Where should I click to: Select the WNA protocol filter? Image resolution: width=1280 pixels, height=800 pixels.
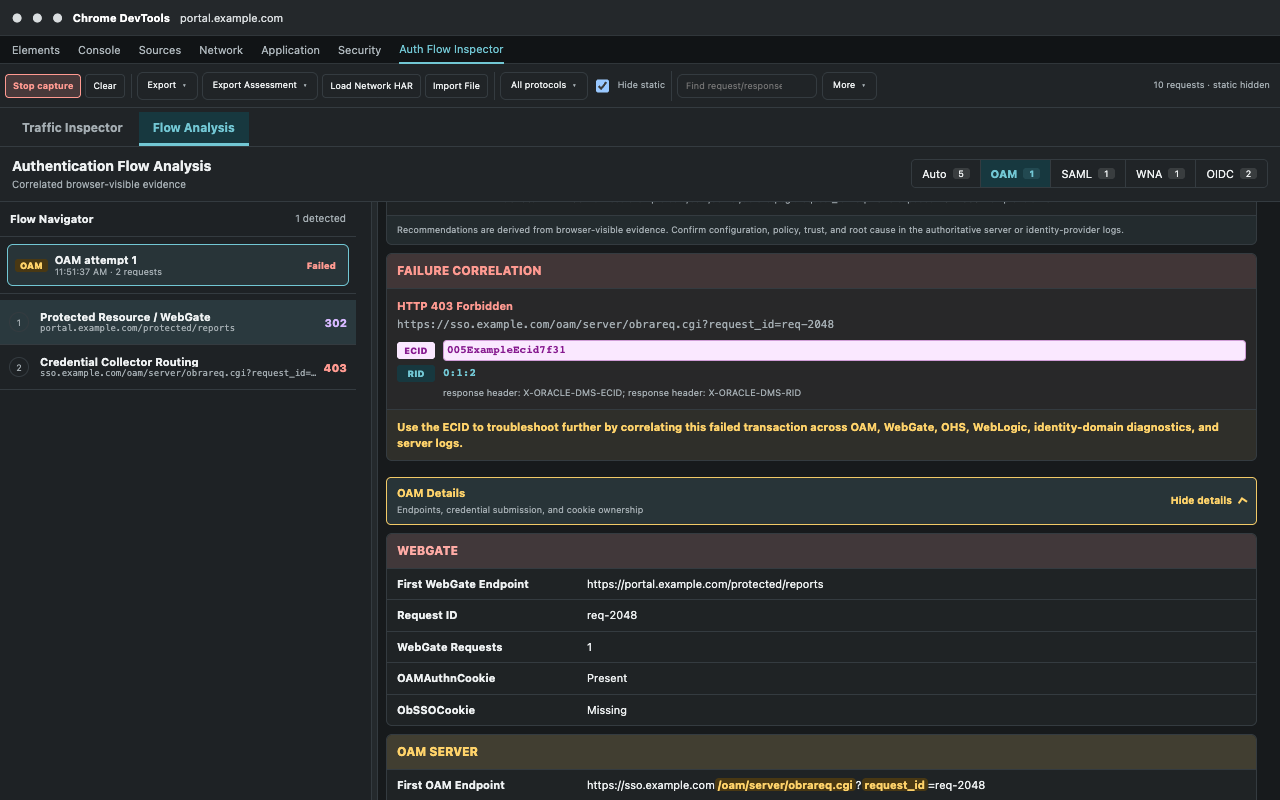pos(1160,174)
